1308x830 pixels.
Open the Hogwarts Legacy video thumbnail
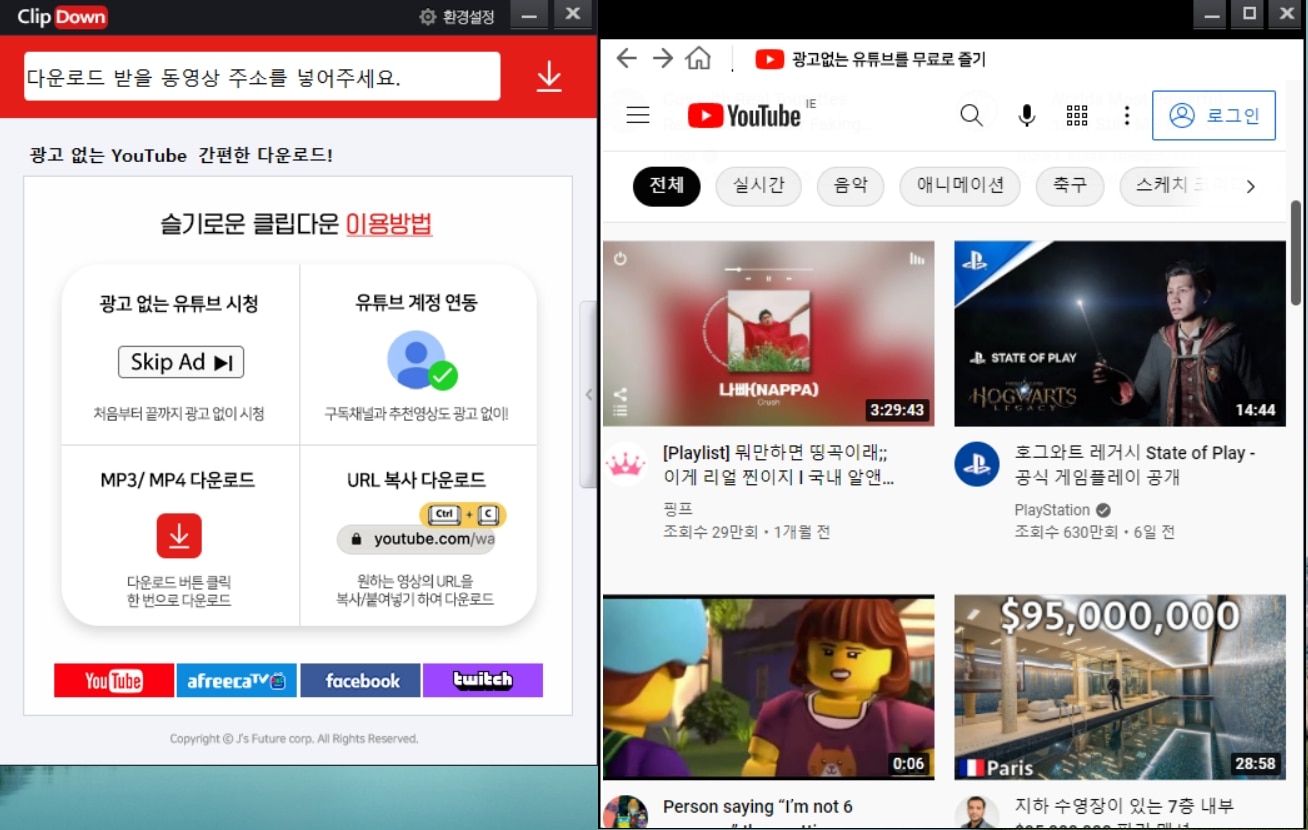coord(1120,333)
